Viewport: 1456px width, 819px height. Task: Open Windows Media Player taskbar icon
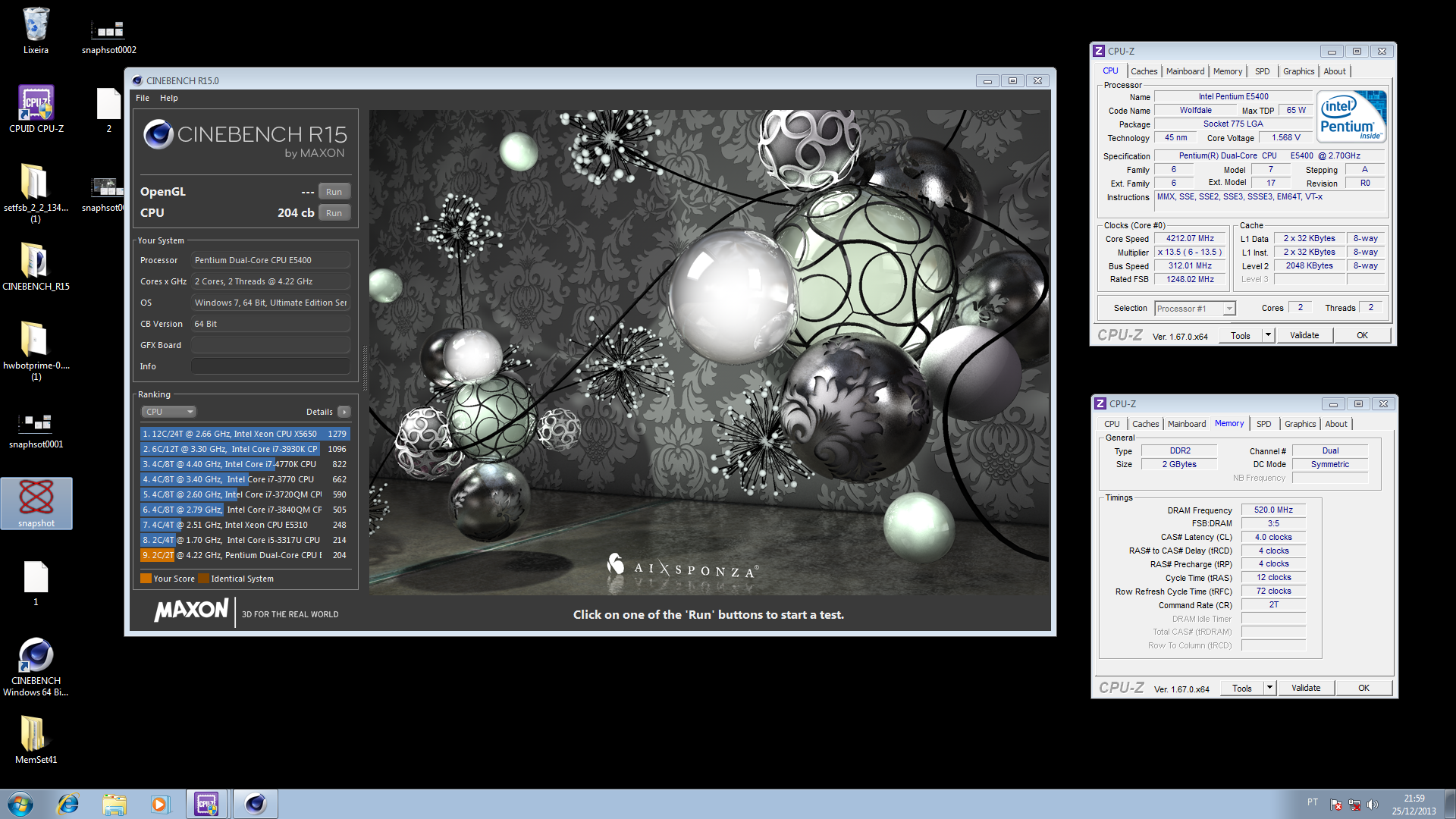coord(160,804)
